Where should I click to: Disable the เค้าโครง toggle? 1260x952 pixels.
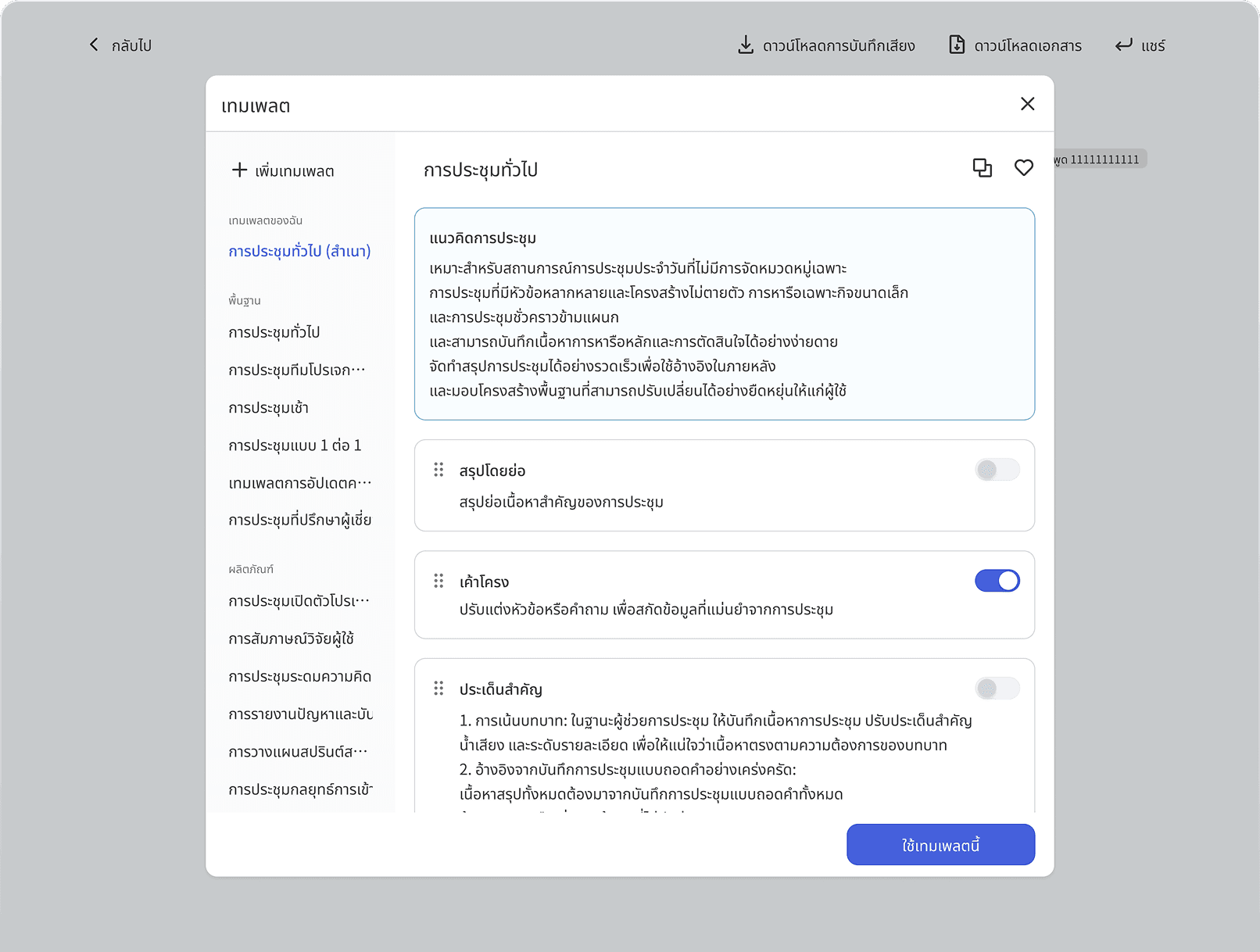click(997, 581)
